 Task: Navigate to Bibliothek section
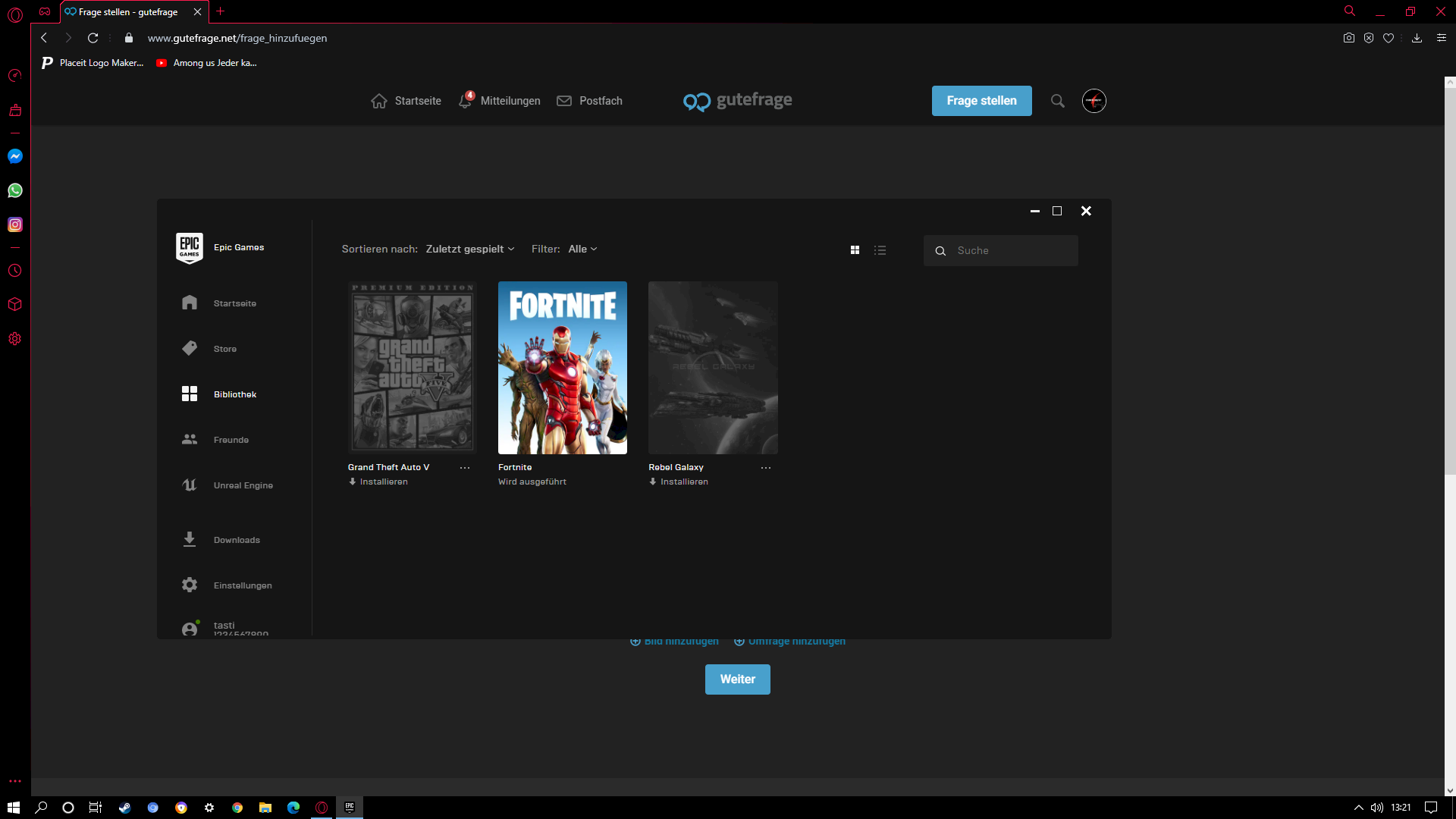[x=234, y=394]
